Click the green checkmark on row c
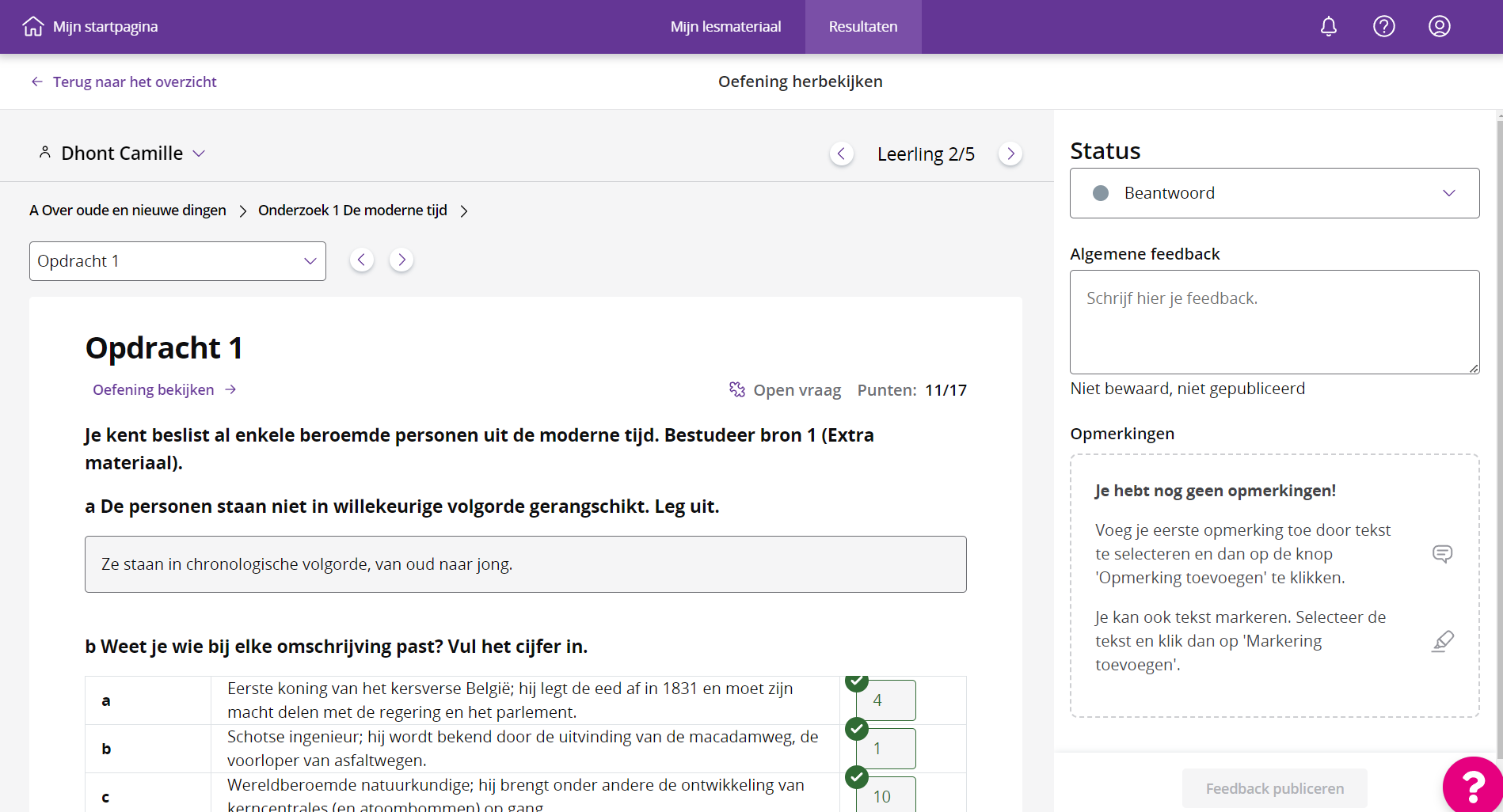1503x812 pixels. tap(857, 777)
